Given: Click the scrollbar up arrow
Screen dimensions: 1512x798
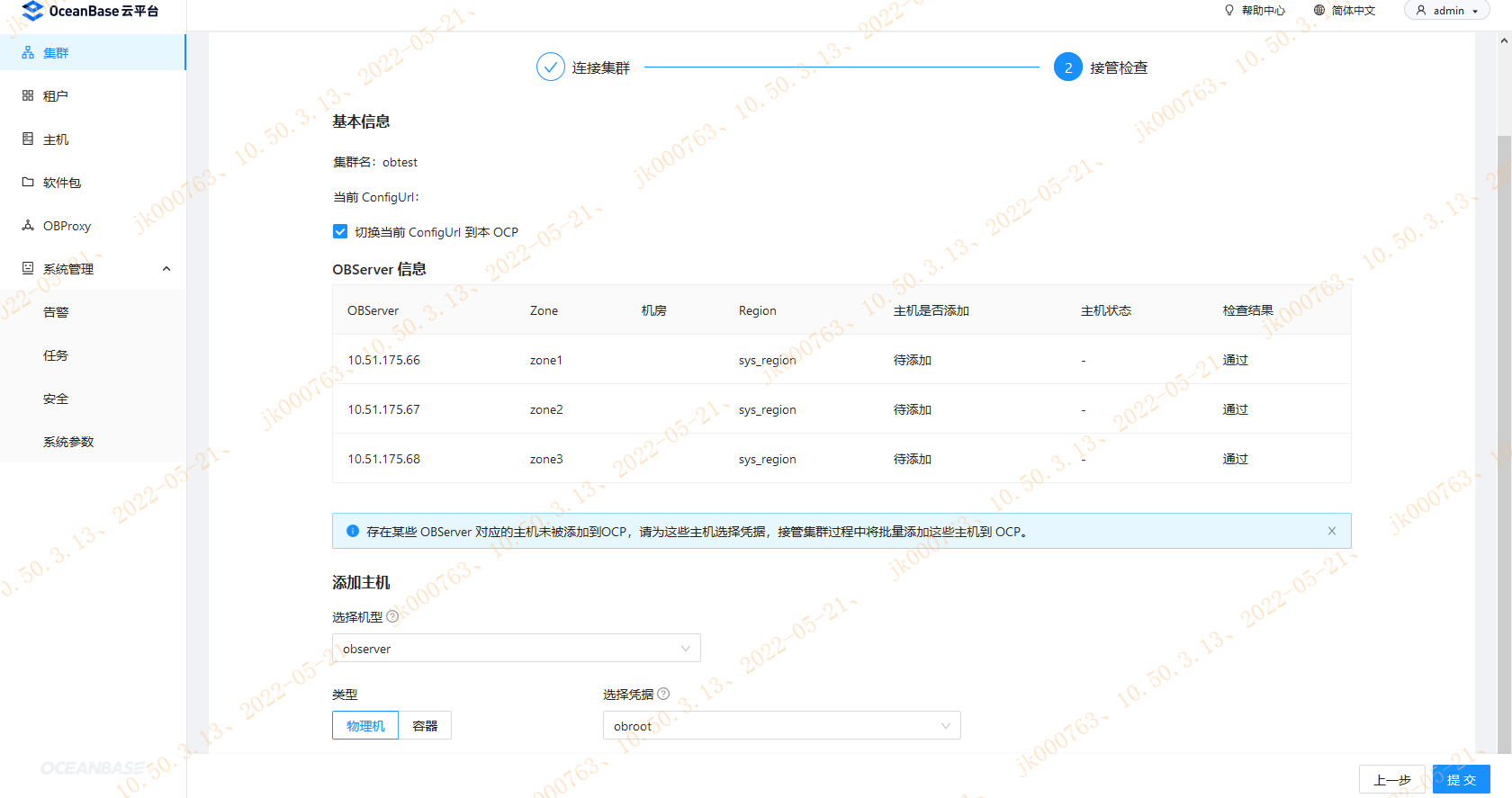Looking at the screenshot, I should click(1504, 40).
